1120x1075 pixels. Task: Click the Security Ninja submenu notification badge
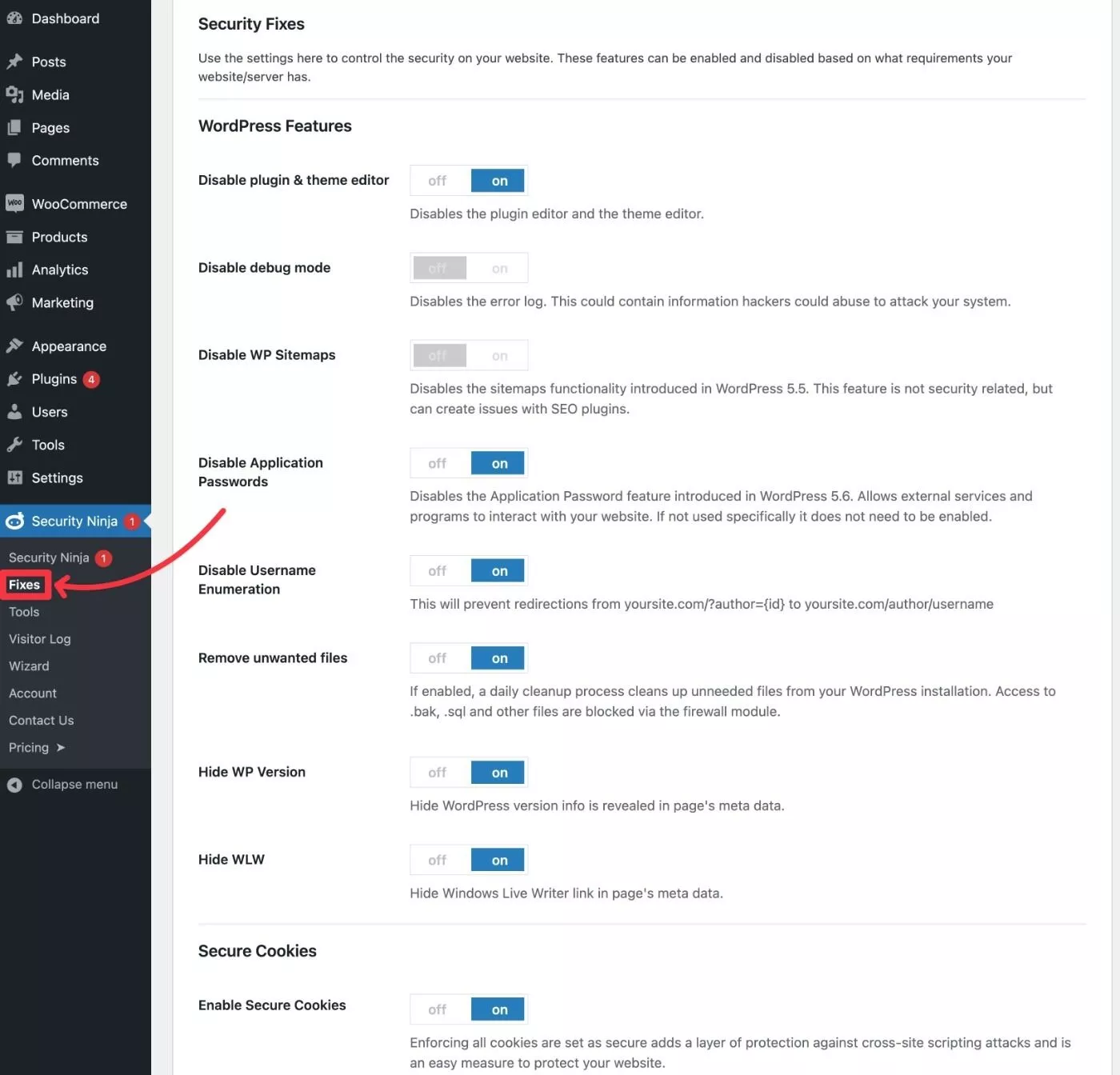coord(103,557)
